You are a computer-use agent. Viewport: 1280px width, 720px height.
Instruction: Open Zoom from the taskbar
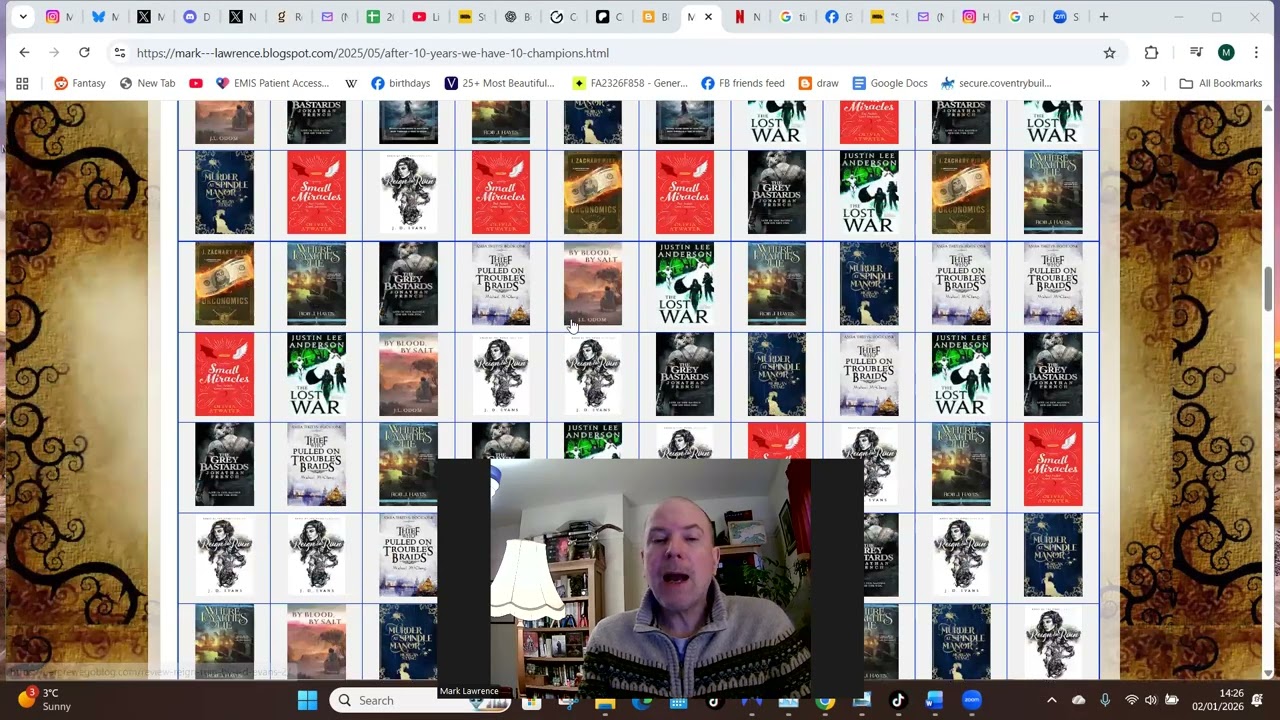(x=972, y=700)
